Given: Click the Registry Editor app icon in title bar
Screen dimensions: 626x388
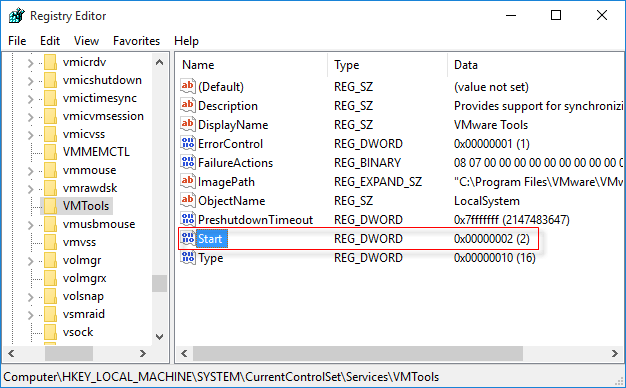Looking at the screenshot, I should [16, 16].
